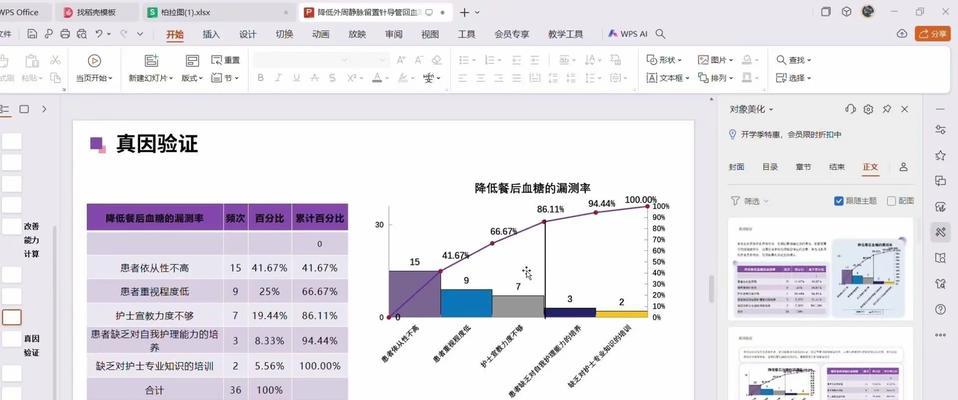Click the Undo arrow icon
This screenshot has height=400, width=958.
click(x=98, y=34)
